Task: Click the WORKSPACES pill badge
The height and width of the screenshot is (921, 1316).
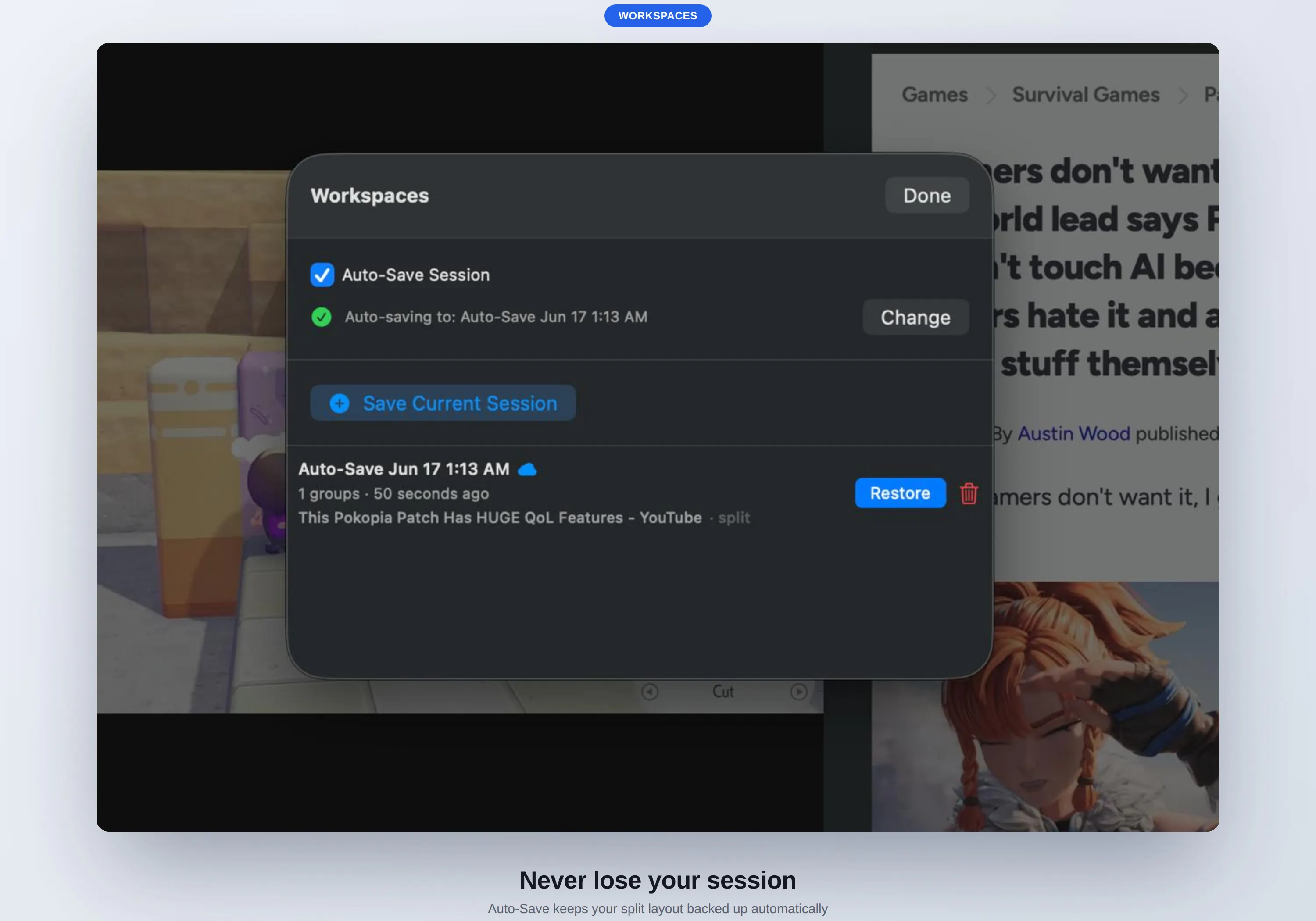Action: [x=658, y=15]
